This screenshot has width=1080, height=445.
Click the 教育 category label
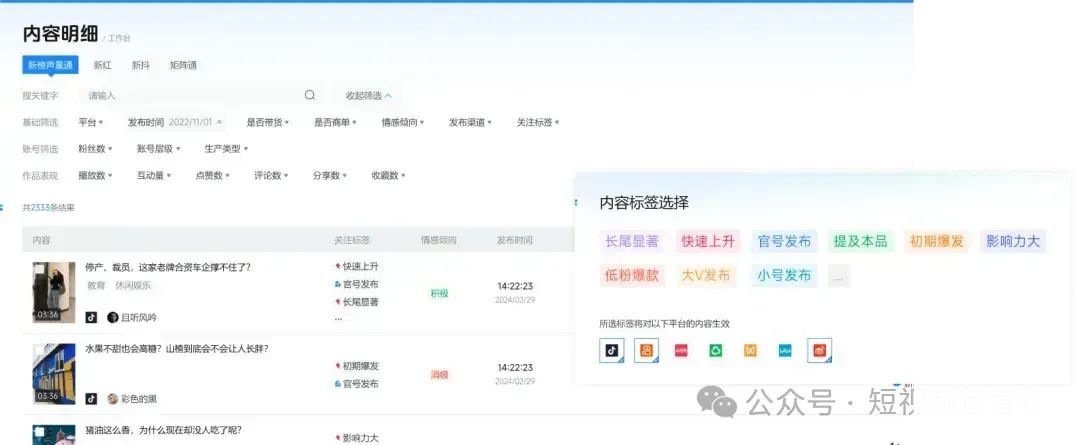pyautogui.click(x=96, y=285)
